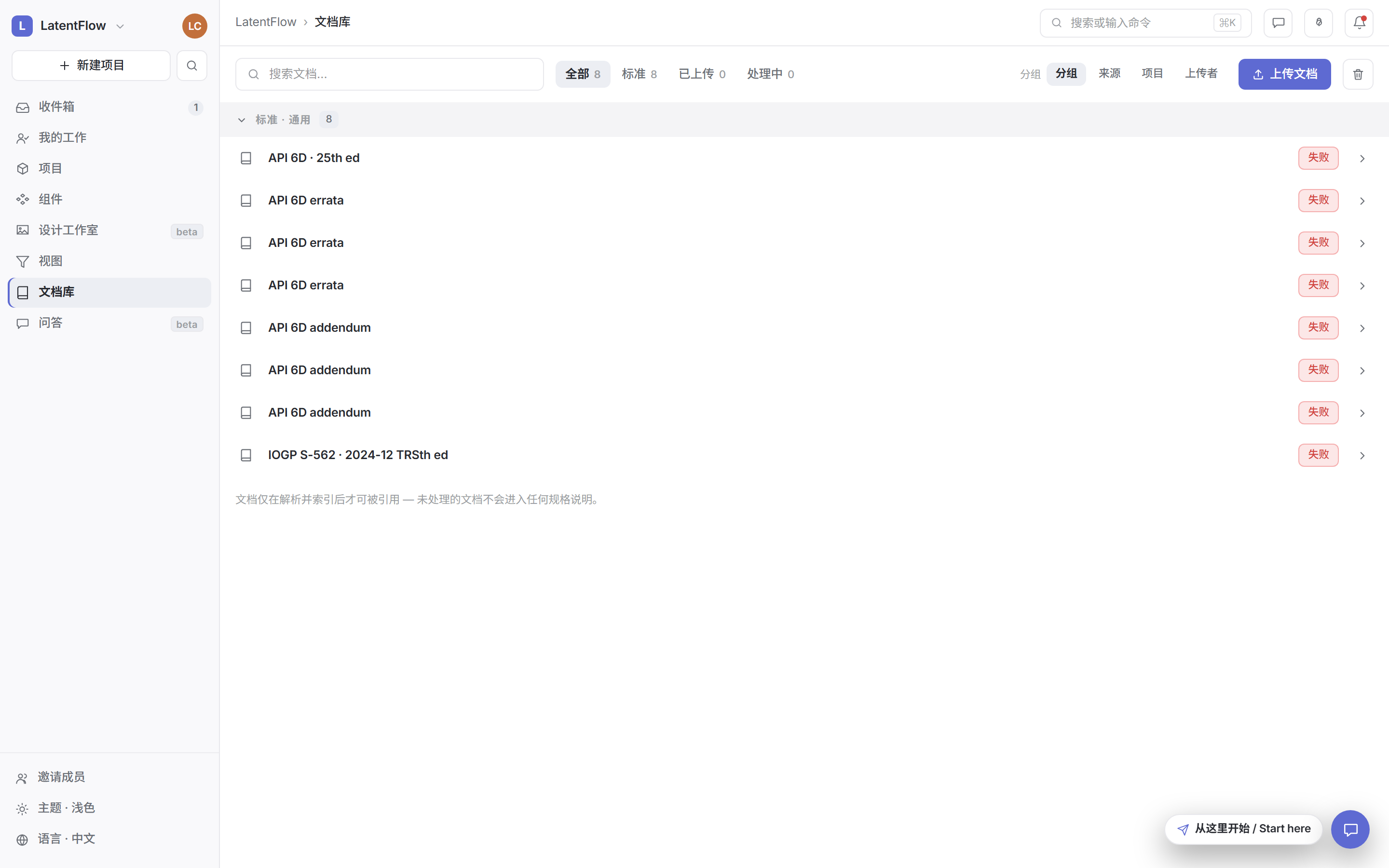
Task: Open 视图 in the sidebar
Action: [109, 261]
